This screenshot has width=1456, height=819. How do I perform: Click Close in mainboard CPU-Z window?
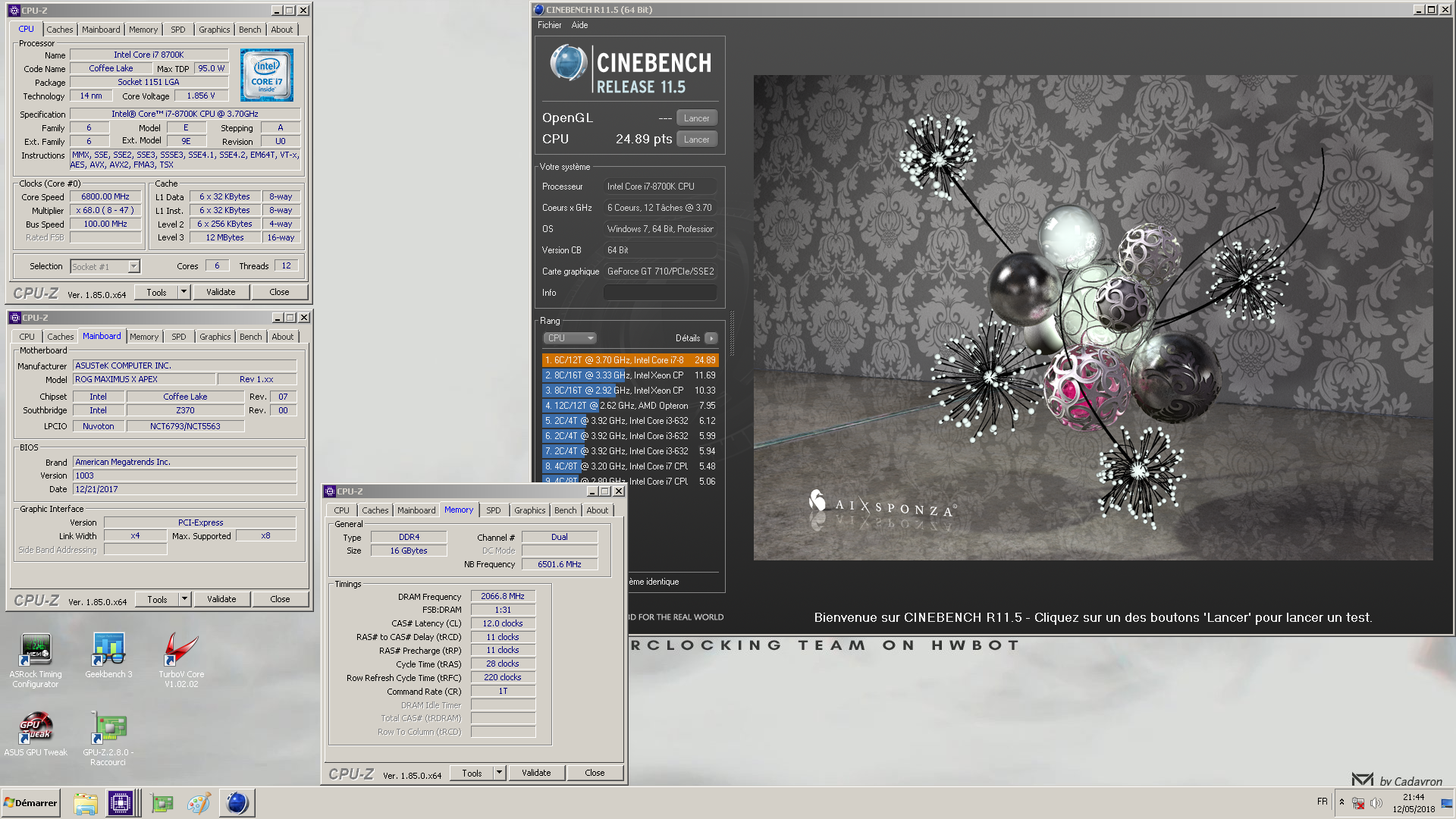click(280, 599)
